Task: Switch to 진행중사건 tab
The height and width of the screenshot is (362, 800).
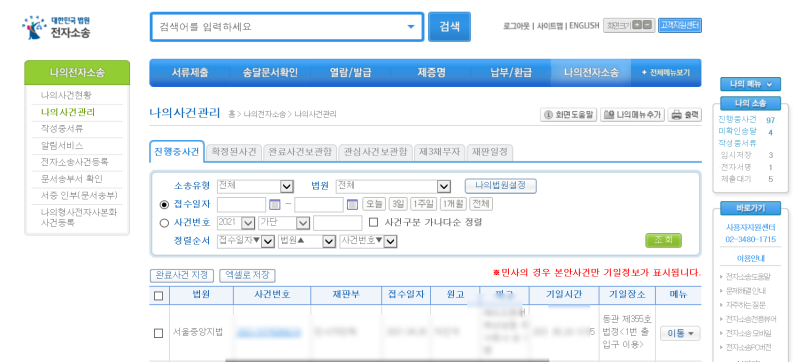Action: [x=177, y=152]
